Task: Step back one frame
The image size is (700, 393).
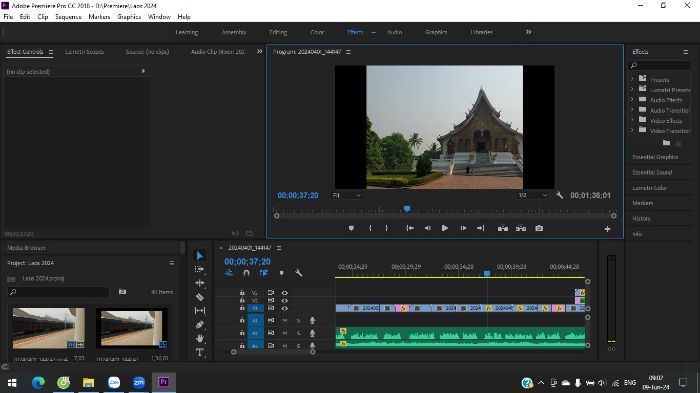Action: (x=428, y=228)
